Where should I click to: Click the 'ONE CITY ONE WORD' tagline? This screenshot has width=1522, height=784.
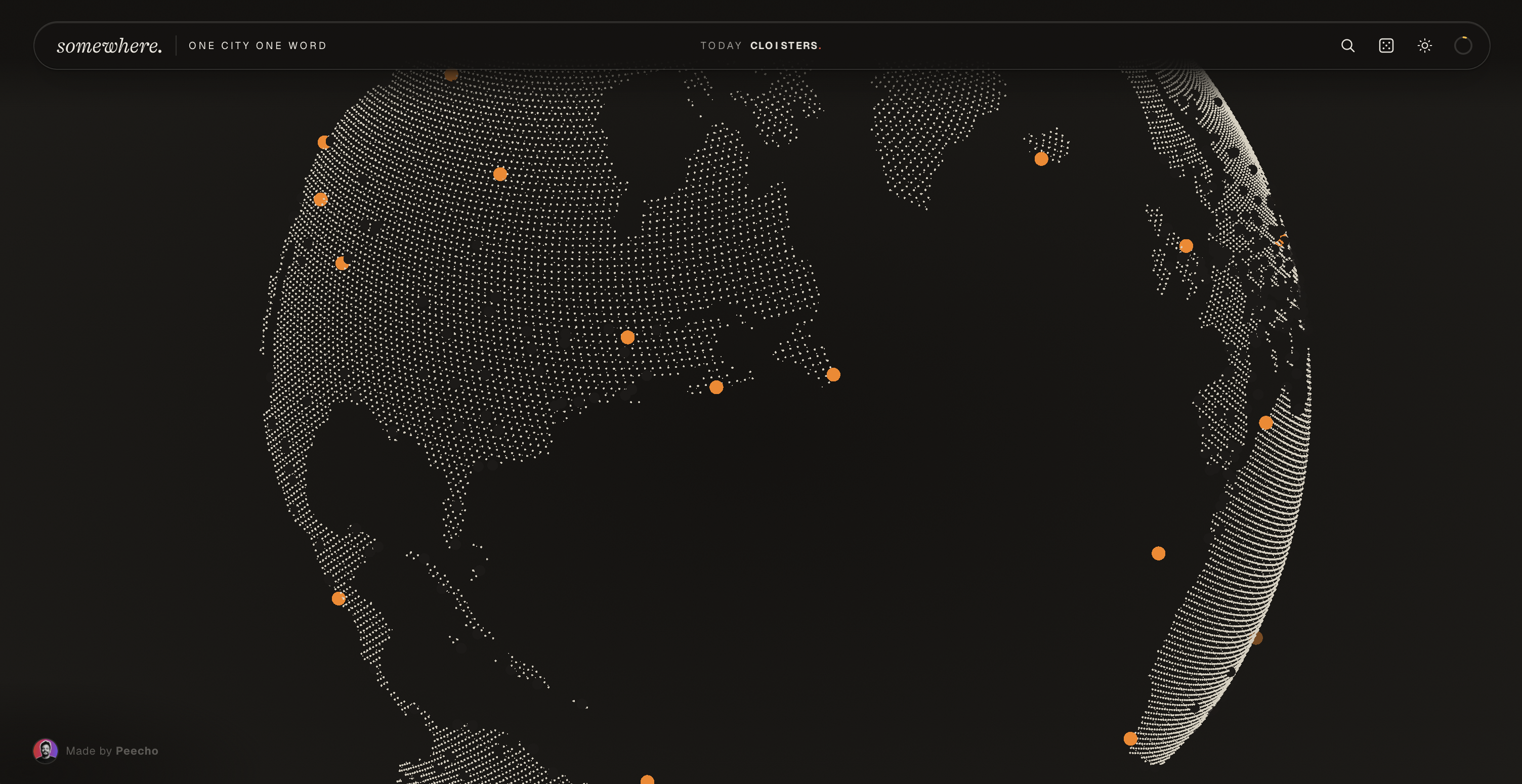(x=258, y=46)
